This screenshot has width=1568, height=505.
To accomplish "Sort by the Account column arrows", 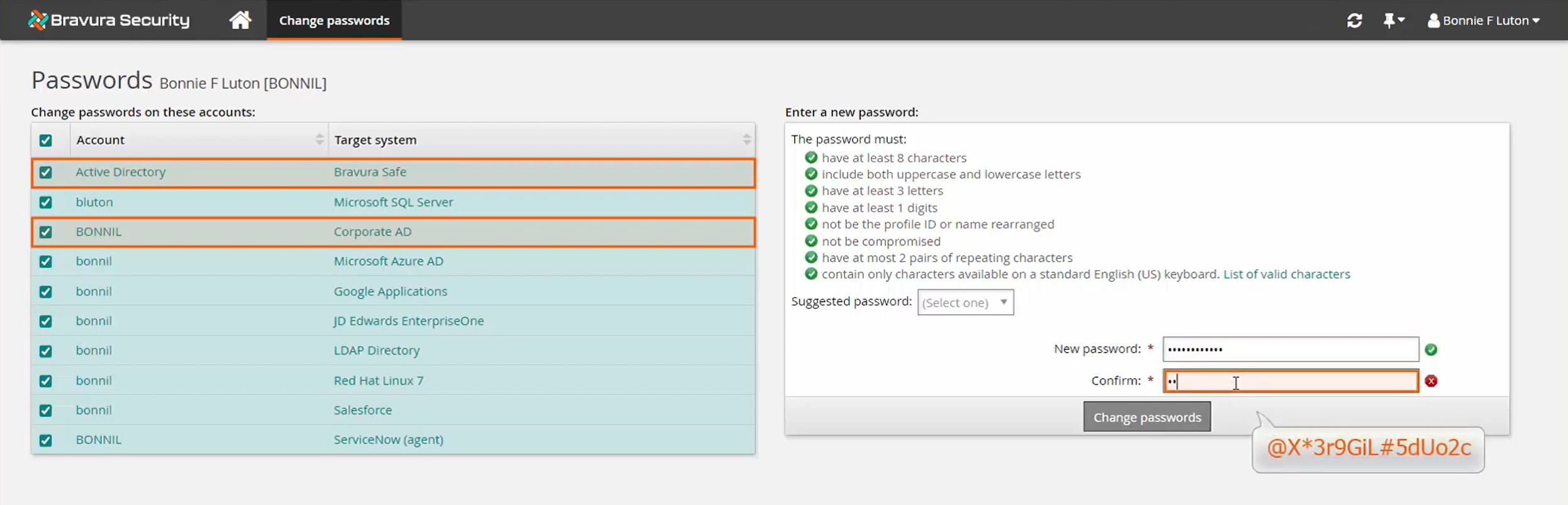I will coord(319,140).
